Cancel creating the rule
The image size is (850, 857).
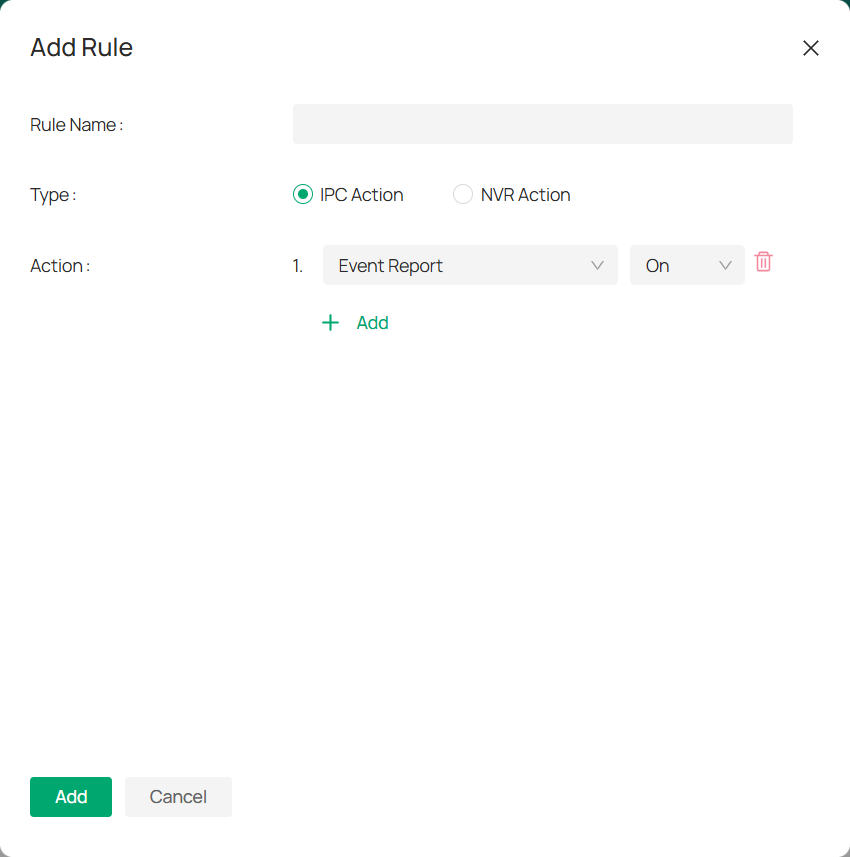[178, 797]
